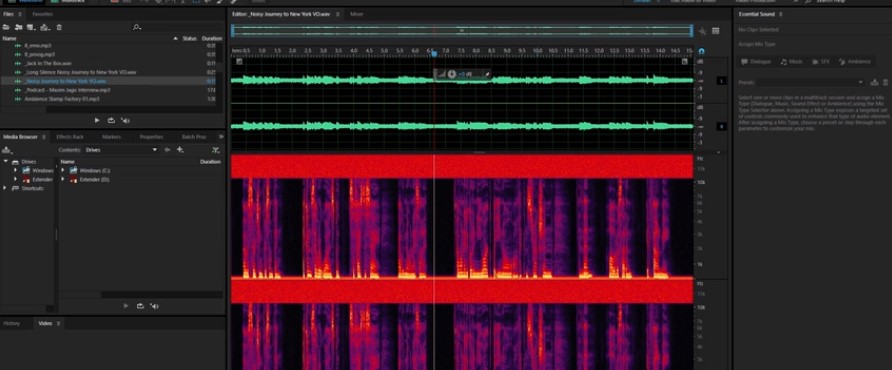Expand the Shortcuts tree item
The width and height of the screenshot is (892, 370).
pos(5,188)
